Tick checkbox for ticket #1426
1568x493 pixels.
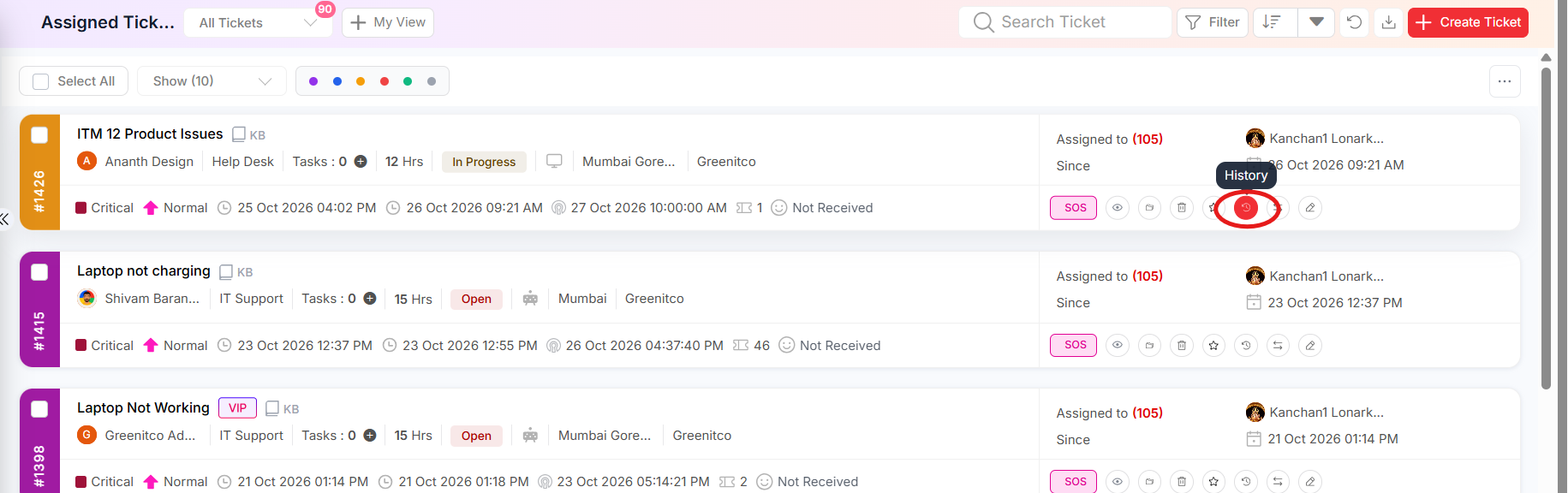click(39, 135)
